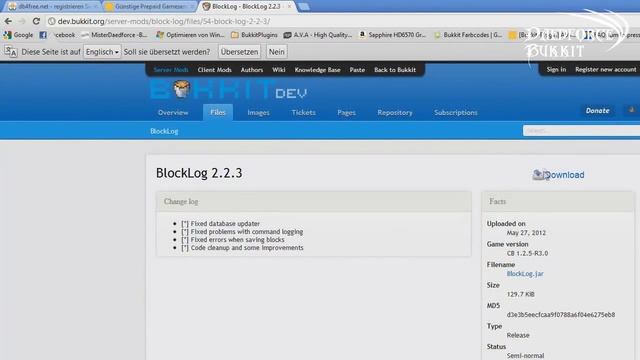640x360 pixels.
Task: Click the BlockLog.jar filename link
Action: (525, 273)
